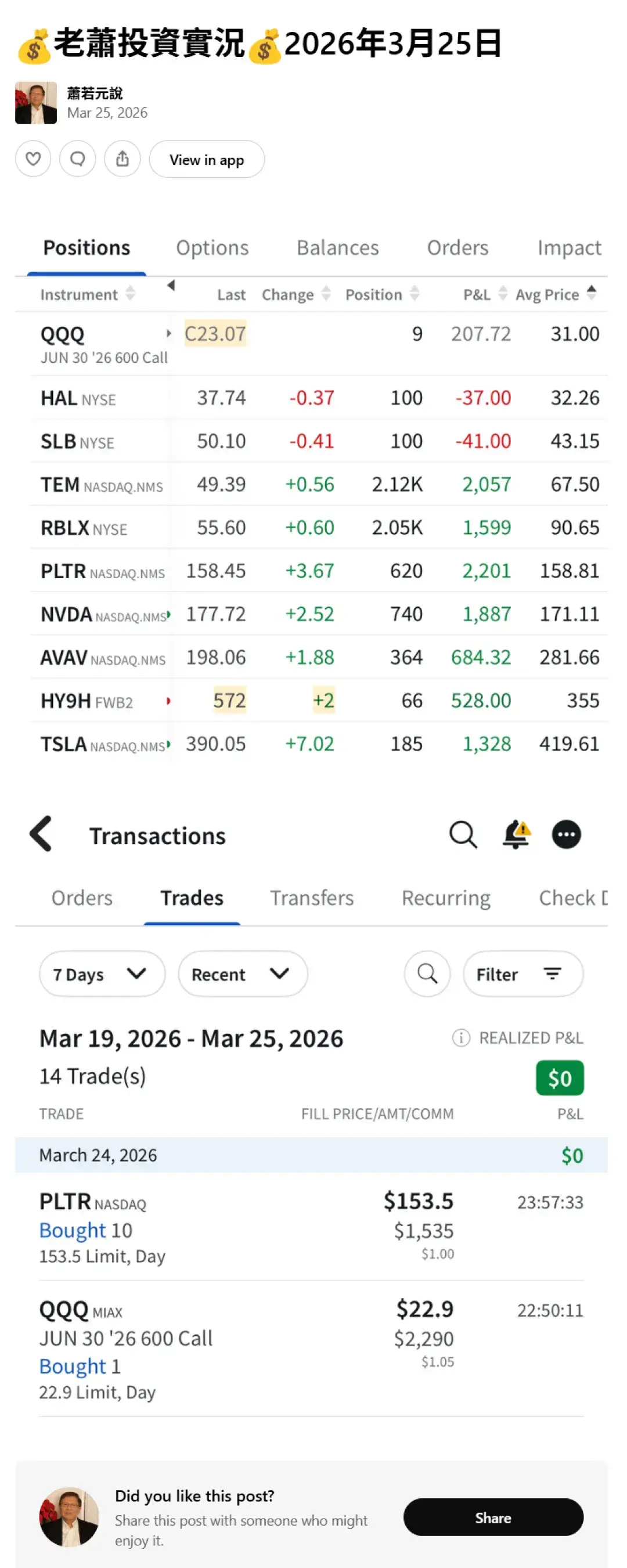Viewport: 627px width, 1568px height.
Task: Click the share upload icon
Action: 122,159
